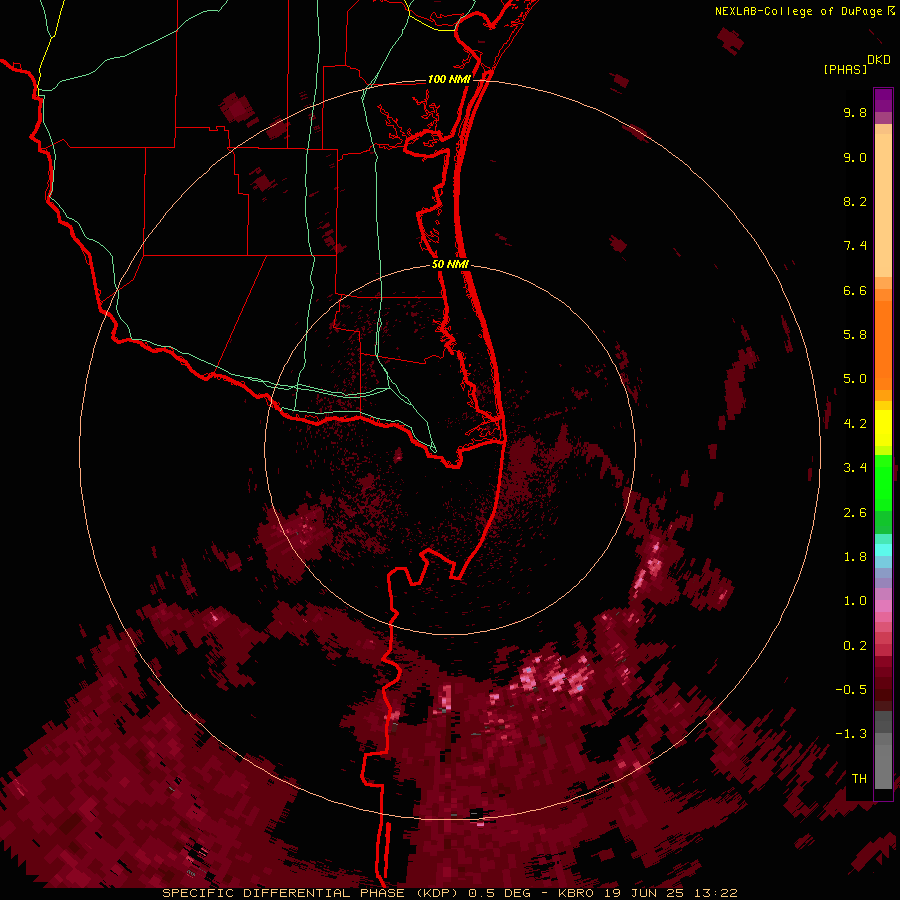Click the 7.4 value on the scale
The height and width of the screenshot is (900, 900).
(855, 246)
